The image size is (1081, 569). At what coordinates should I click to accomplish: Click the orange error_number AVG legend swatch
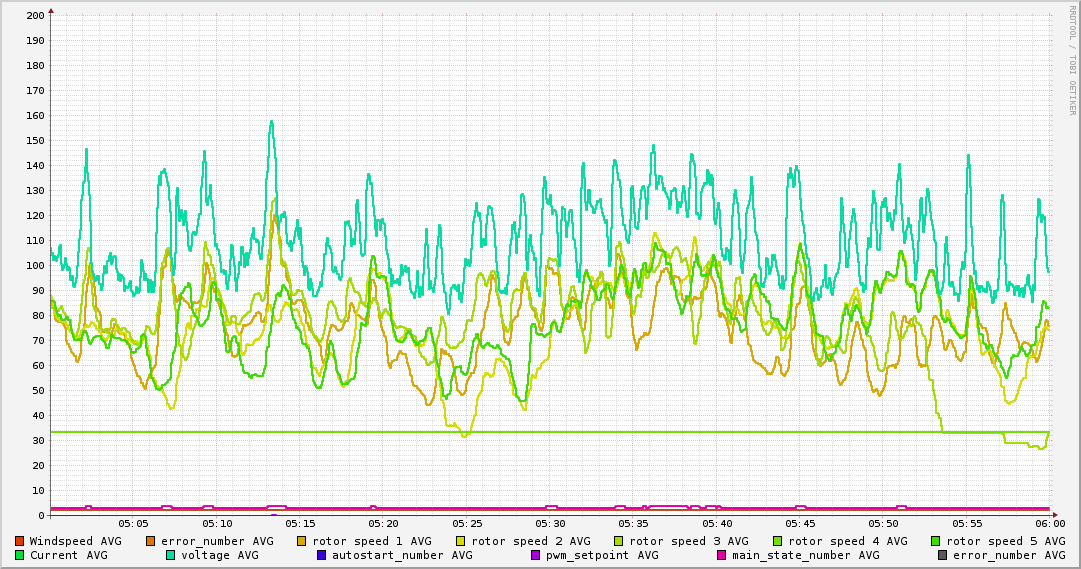pos(151,541)
